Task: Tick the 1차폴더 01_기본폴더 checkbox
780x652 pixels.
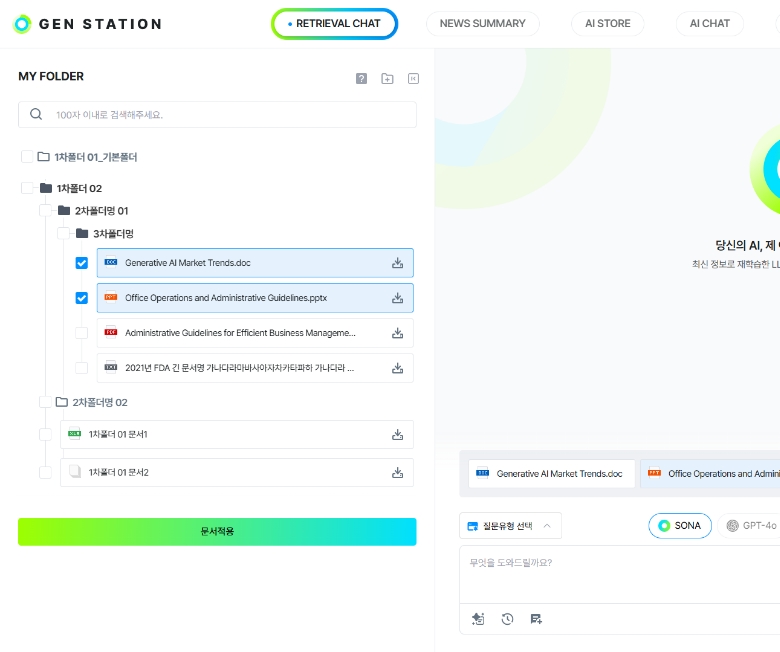Action: [x=27, y=157]
